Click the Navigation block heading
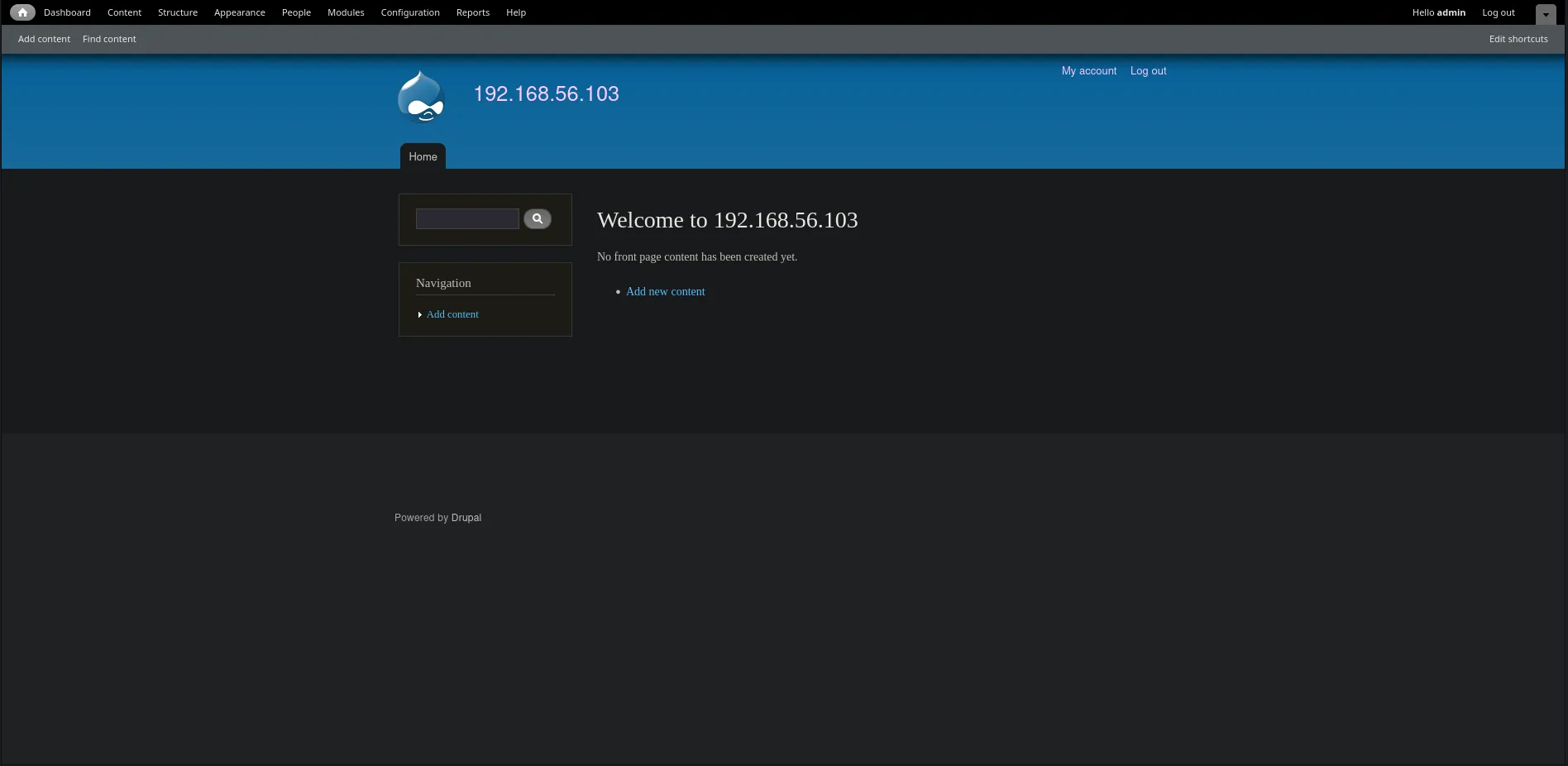1568x766 pixels. coord(443,283)
